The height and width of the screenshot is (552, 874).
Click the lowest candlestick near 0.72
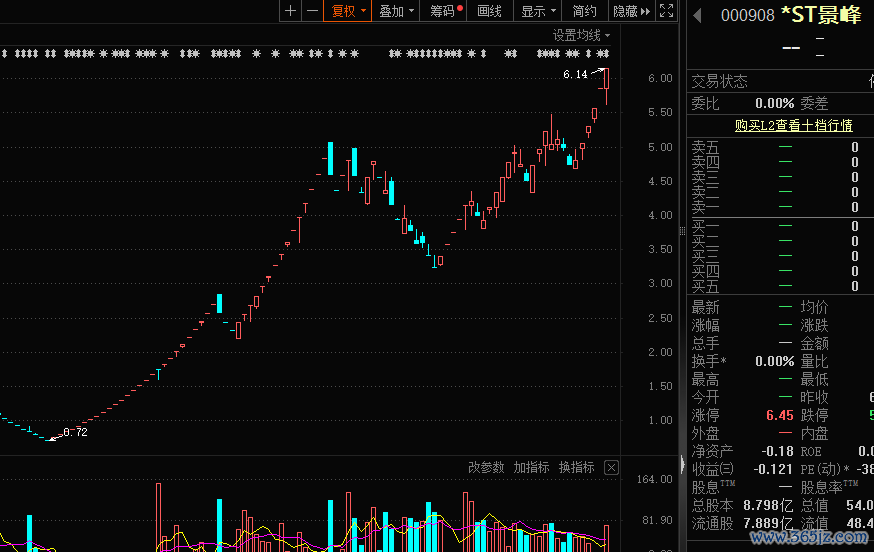coord(50,439)
